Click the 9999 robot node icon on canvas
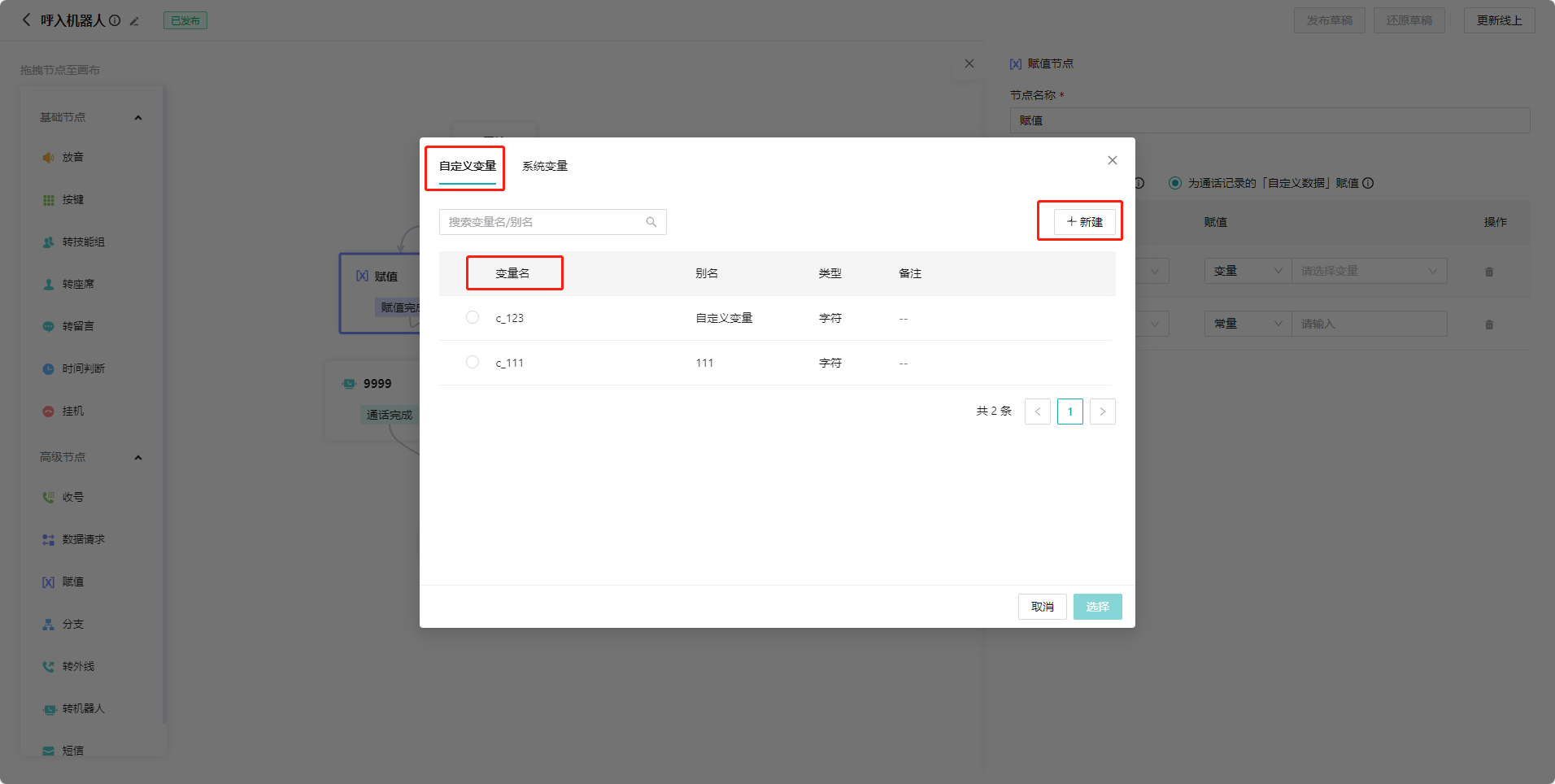This screenshot has width=1555, height=784. coord(350,384)
